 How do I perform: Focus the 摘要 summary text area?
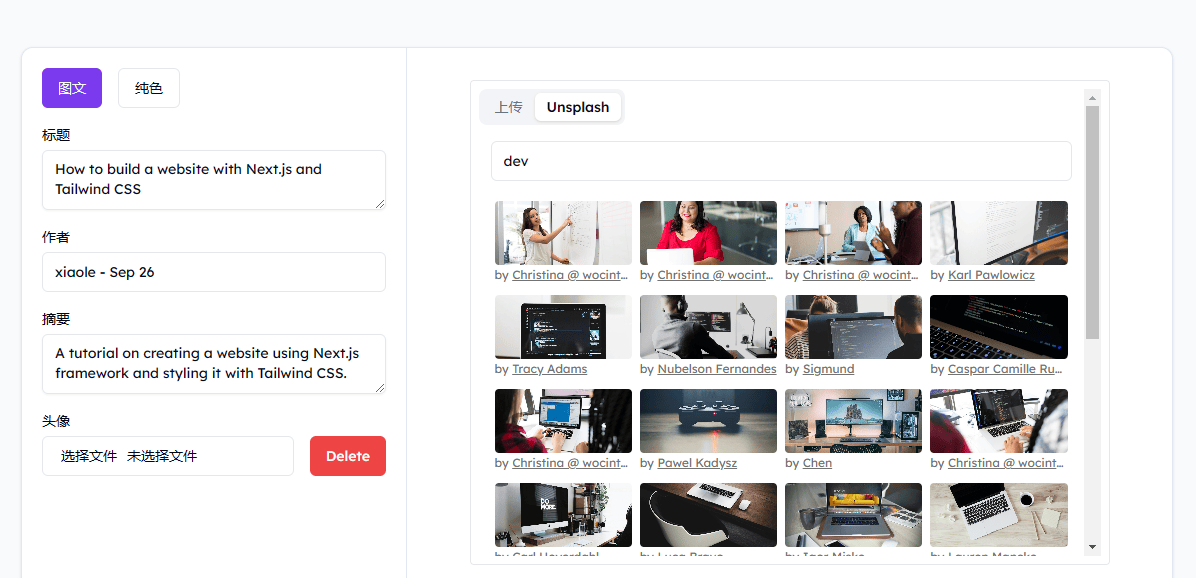[x=213, y=364]
